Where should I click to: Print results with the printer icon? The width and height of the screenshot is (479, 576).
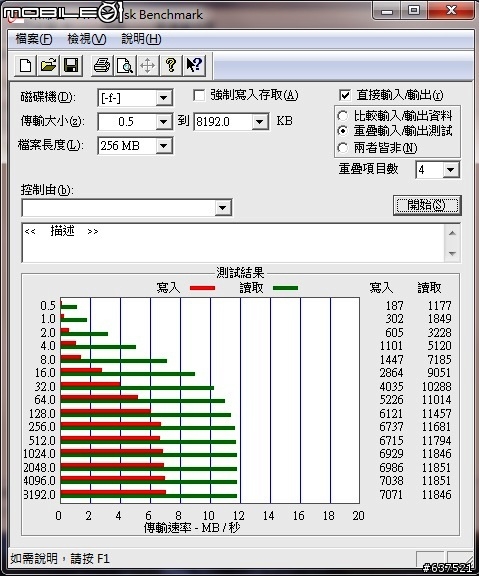102,65
